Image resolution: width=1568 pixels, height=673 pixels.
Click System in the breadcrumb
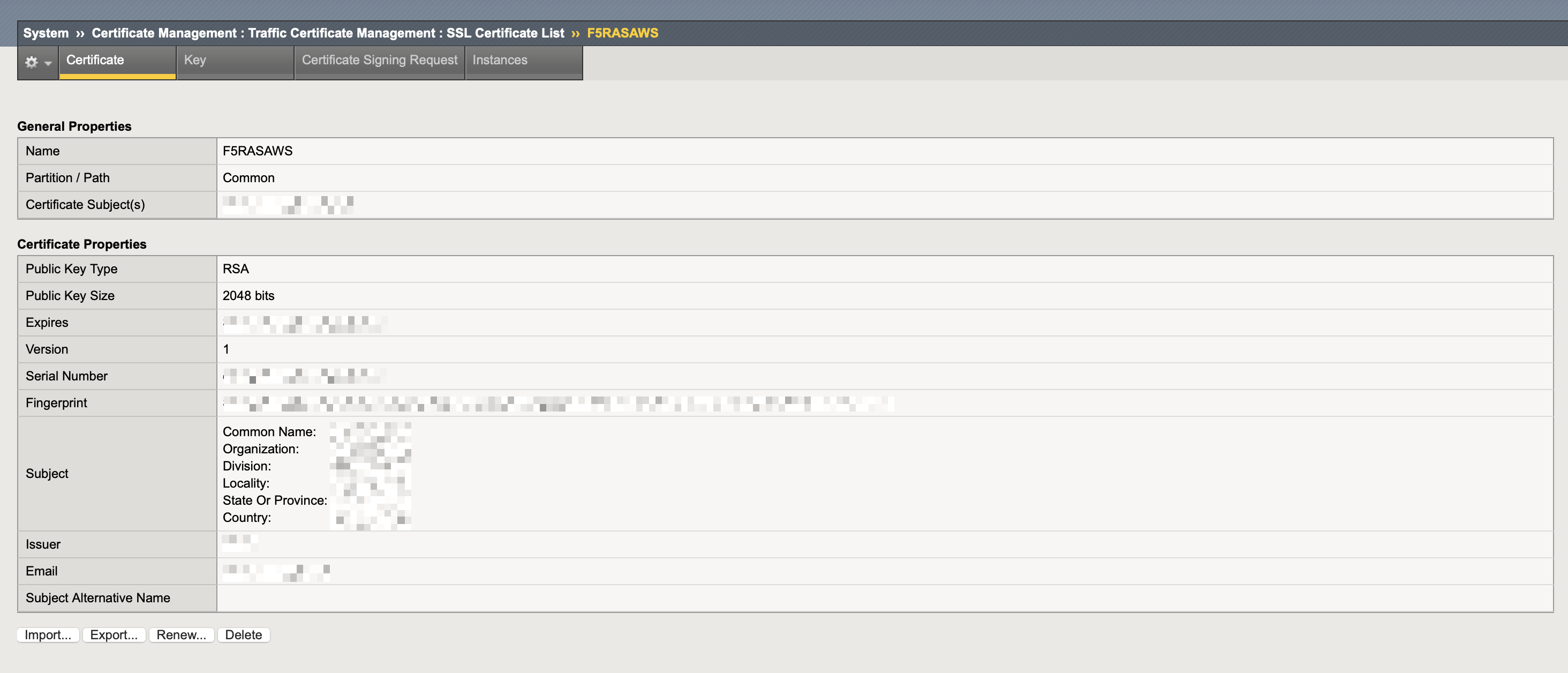click(x=46, y=33)
